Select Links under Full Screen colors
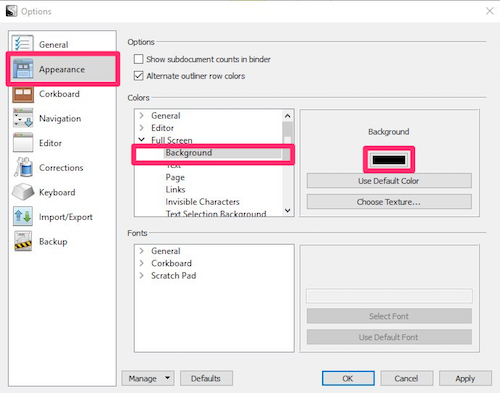This screenshot has height=393, width=500. coord(175,189)
